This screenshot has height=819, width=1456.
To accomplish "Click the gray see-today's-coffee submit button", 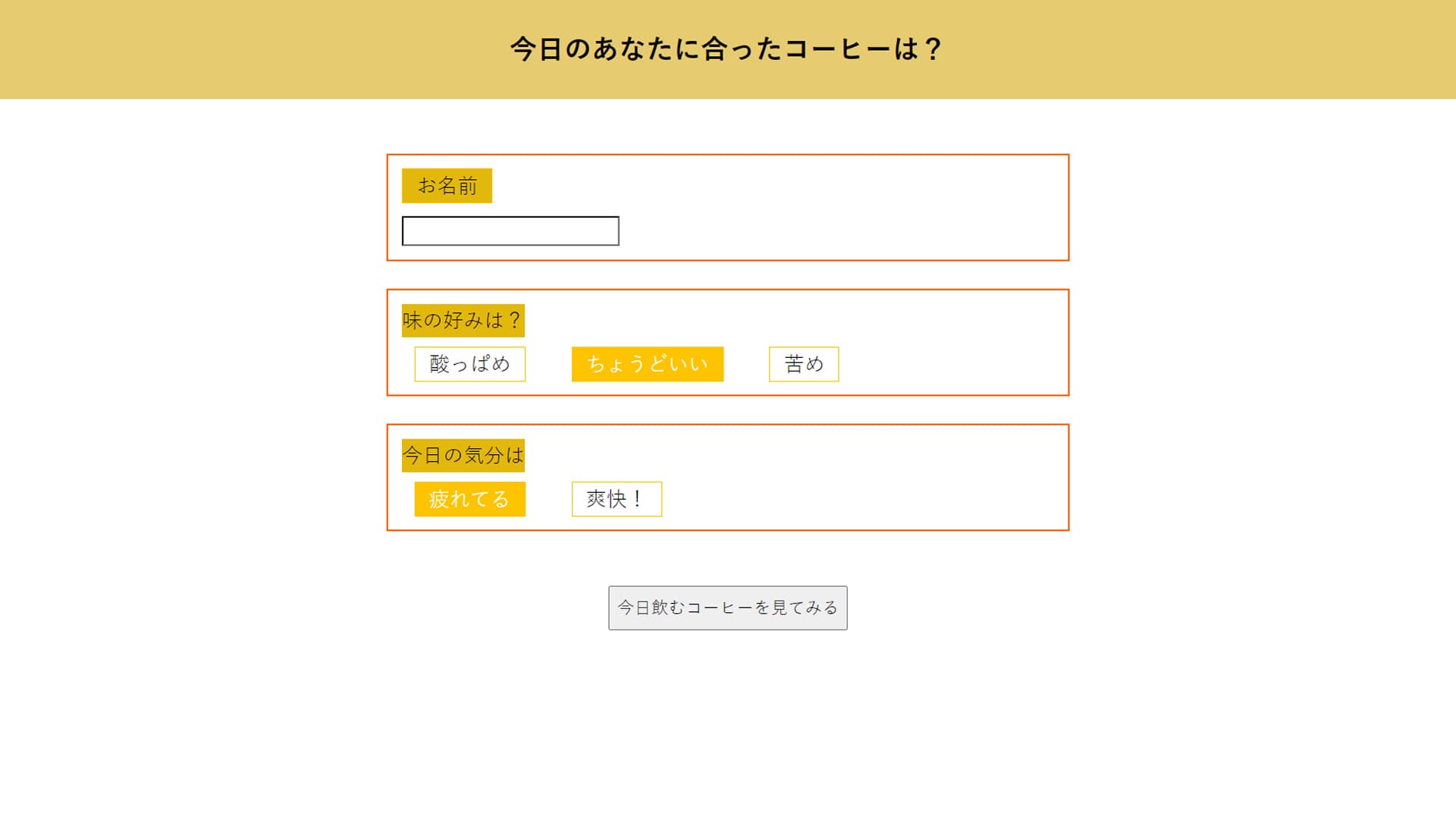I will click(728, 608).
